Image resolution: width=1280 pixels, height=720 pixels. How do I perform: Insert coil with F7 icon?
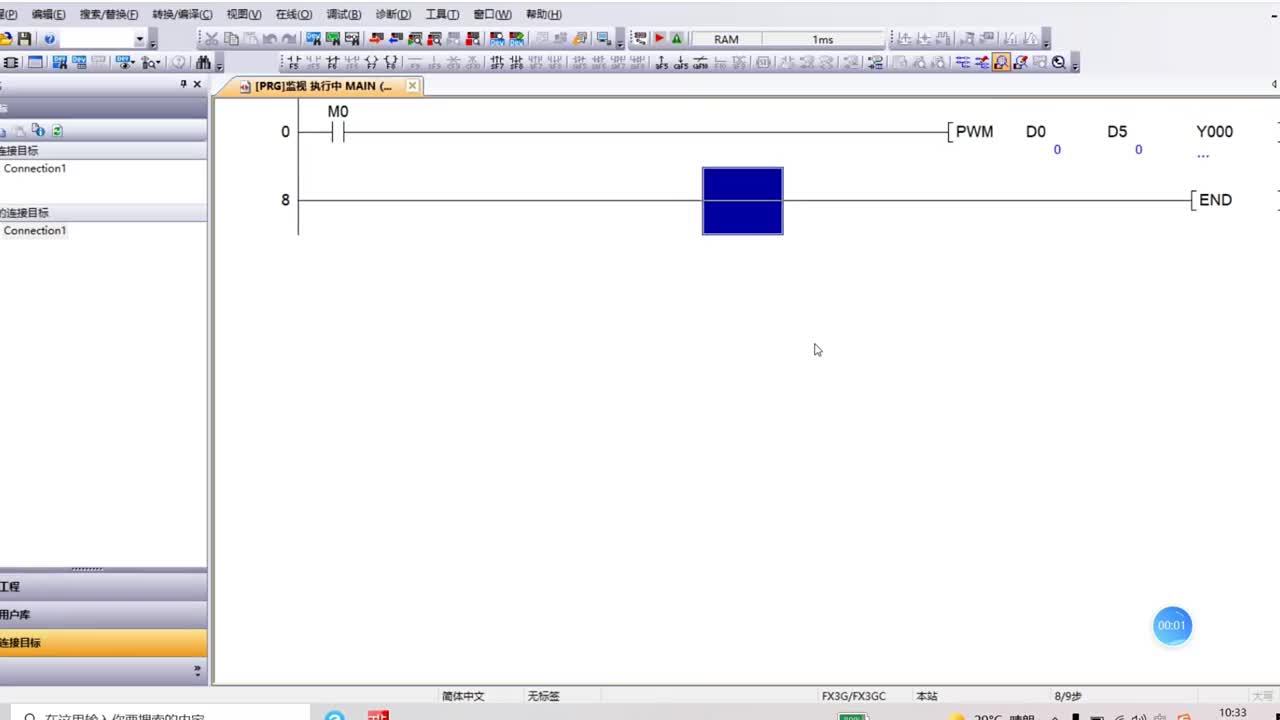(371, 62)
